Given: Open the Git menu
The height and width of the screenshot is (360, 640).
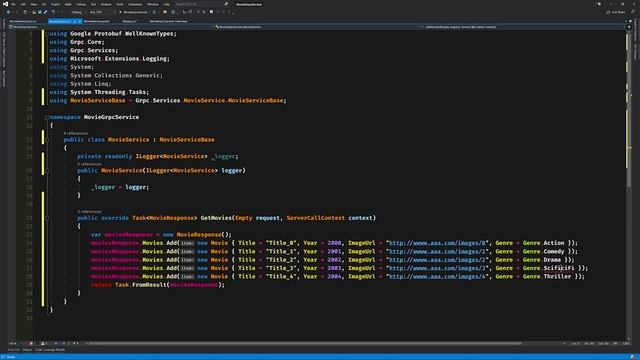Looking at the screenshot, I should click(x=44, y=4).
